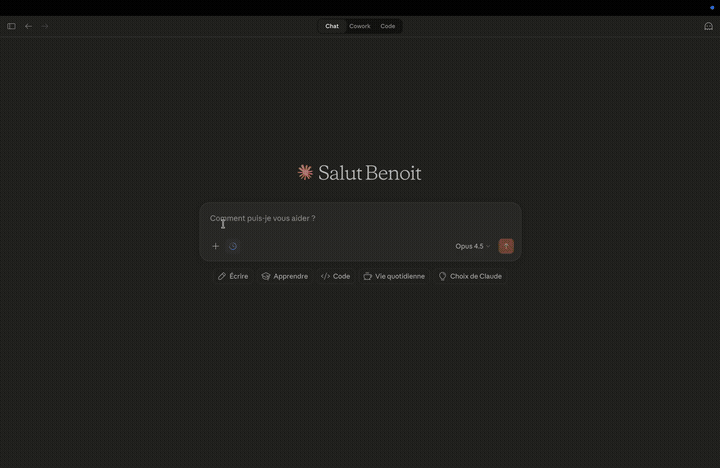Screen dimensions: 720x468
Task: Select the Apprendre suggestion chip
Action: (285, 276)
